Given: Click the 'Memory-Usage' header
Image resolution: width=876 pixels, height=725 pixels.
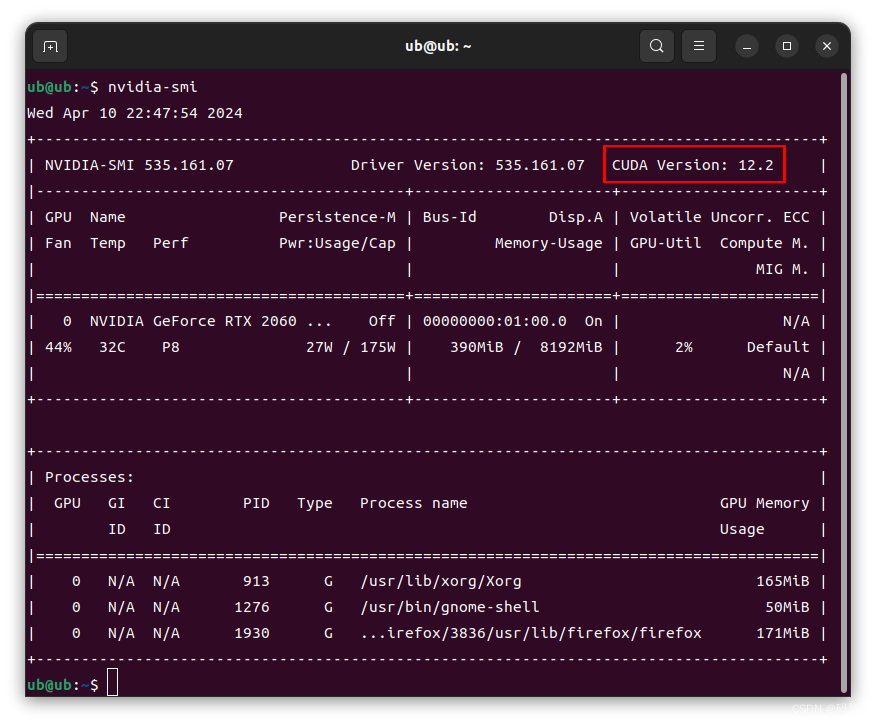Looking at the screenshot, I should click(549, 244).
